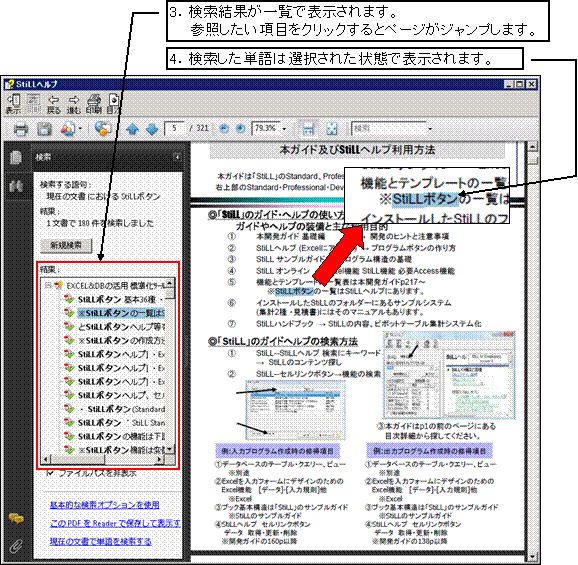Save a copy with the floppy disk icon

44,129
